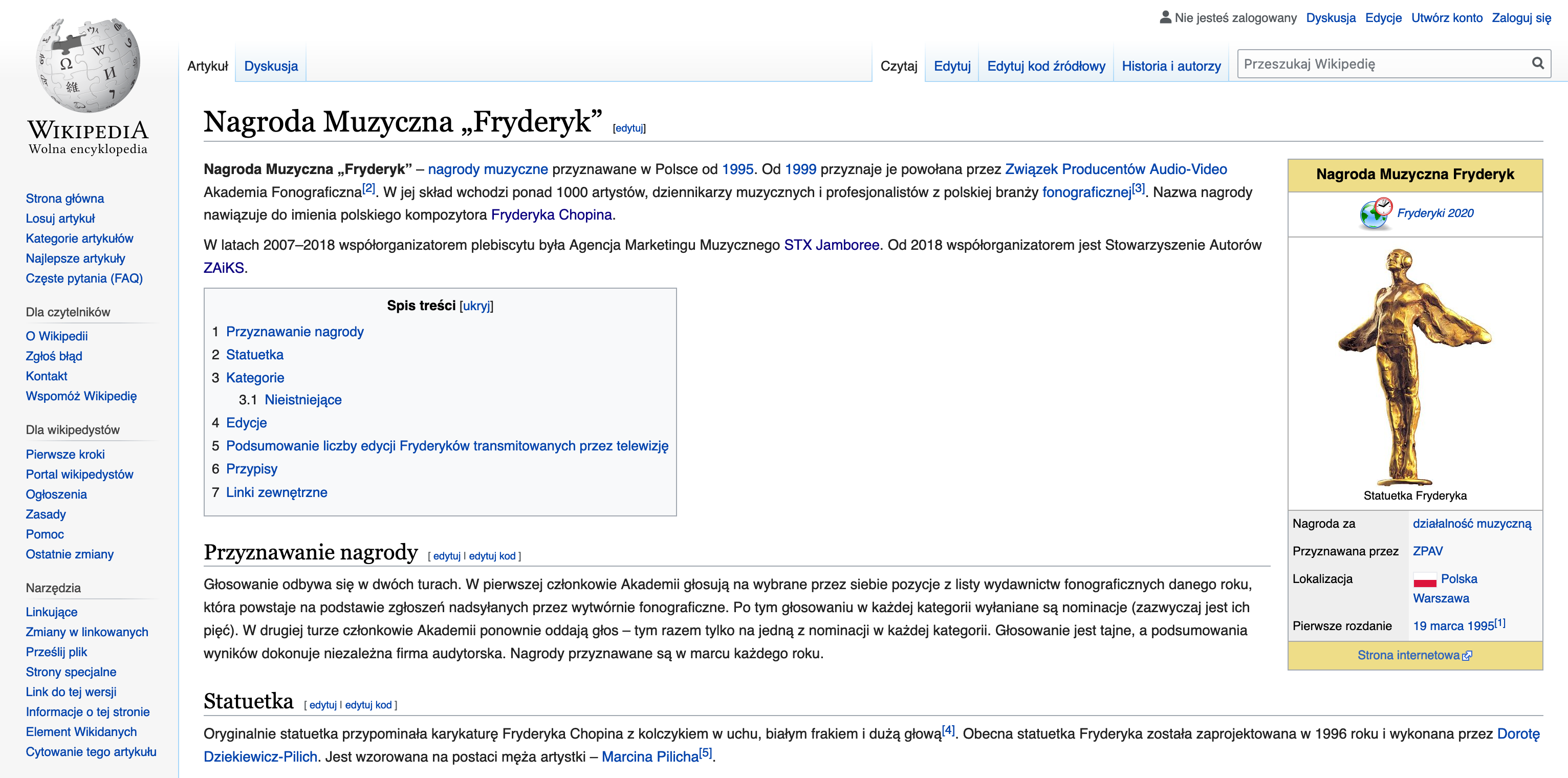Jump to Przypisy in contents
Viewport: 1568px width, 778px height.
tap(251, 469)
